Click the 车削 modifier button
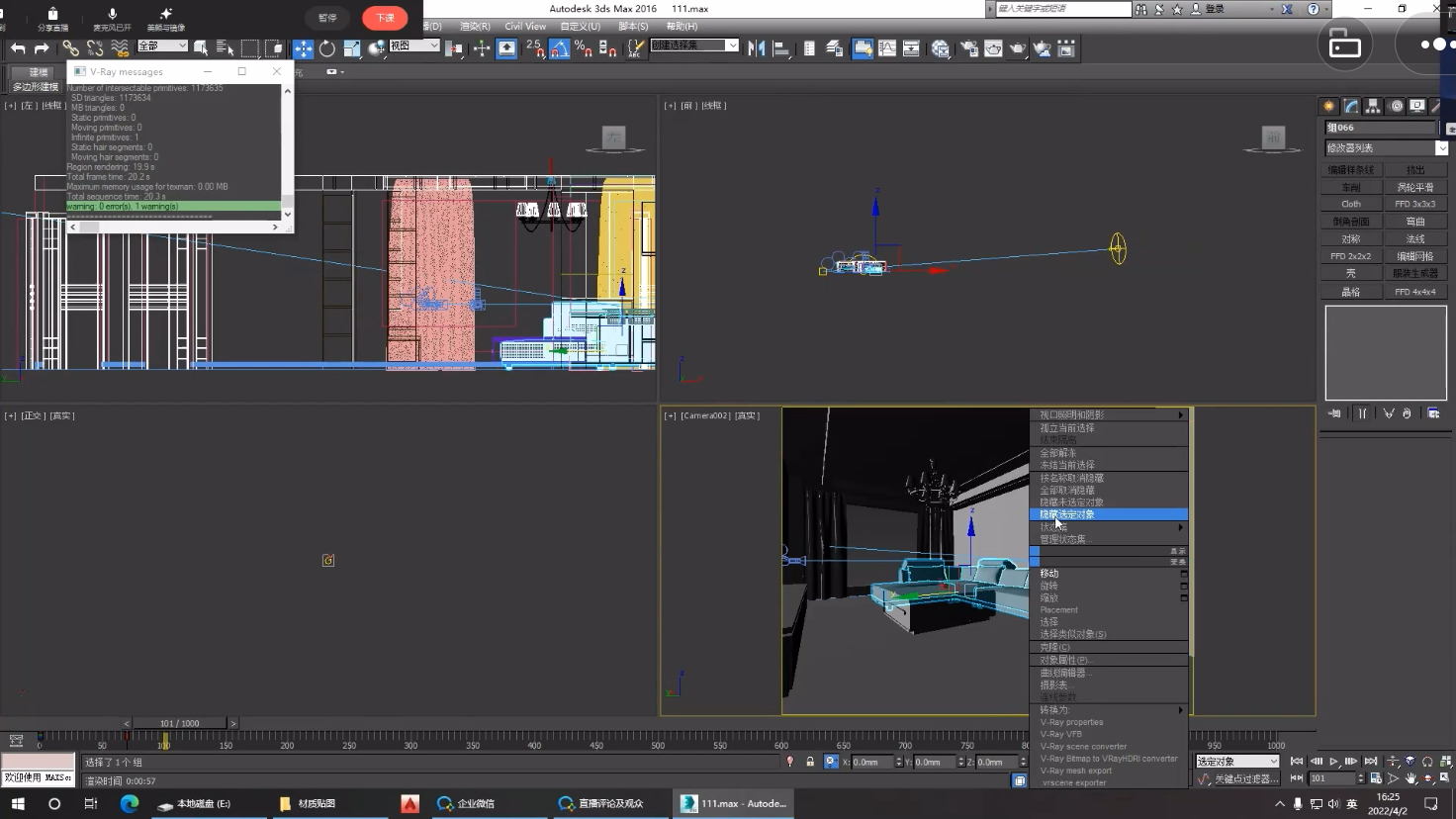This screenshot has height=819, width=1456. pyautogui.click(x=1351, y=187)
